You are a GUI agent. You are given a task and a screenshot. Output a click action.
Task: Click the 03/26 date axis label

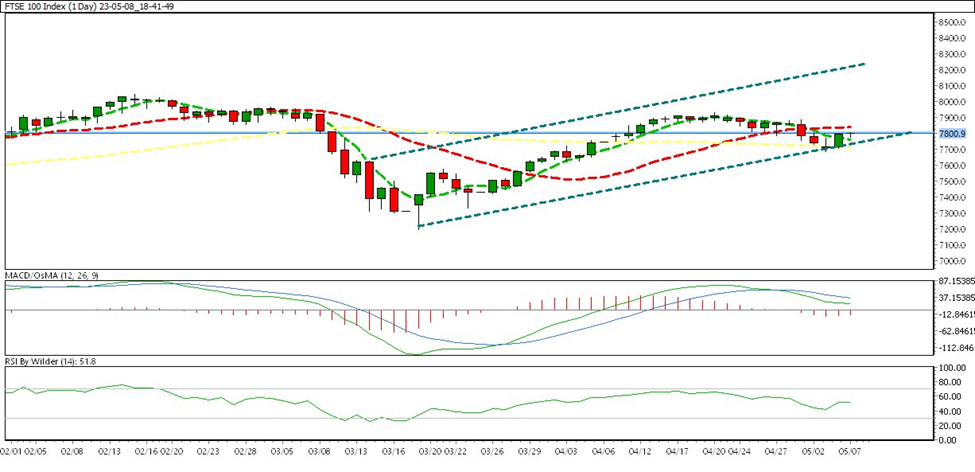click(x=492, y=450)
